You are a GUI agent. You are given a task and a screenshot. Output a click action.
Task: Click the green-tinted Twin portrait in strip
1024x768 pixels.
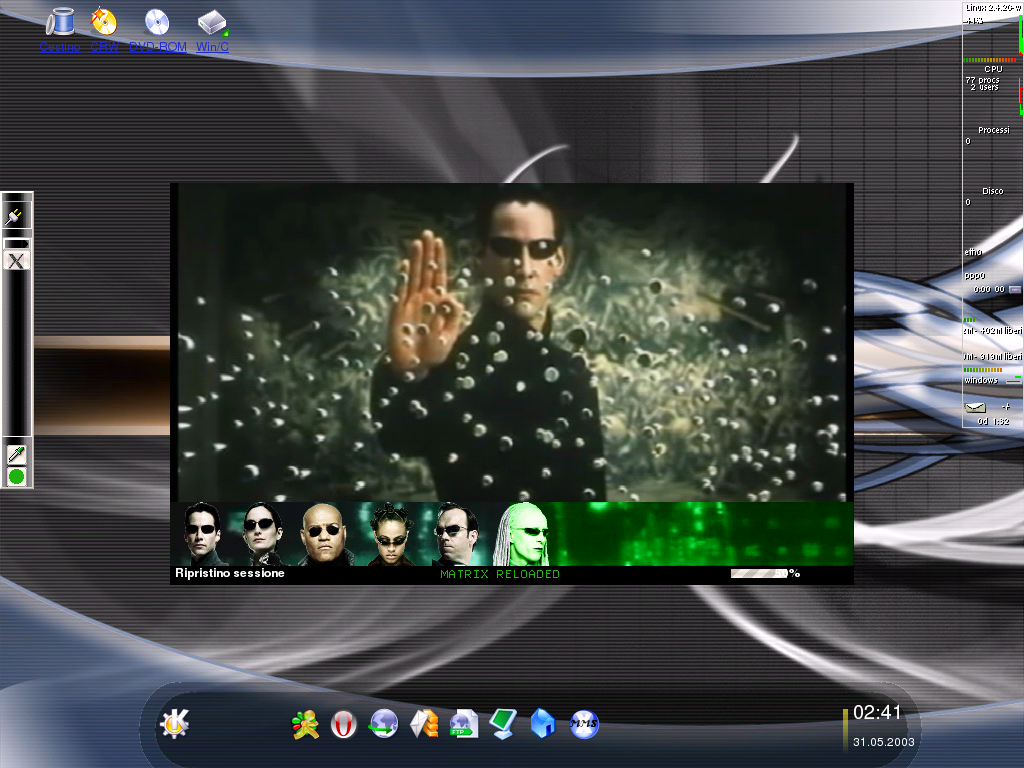522,534
